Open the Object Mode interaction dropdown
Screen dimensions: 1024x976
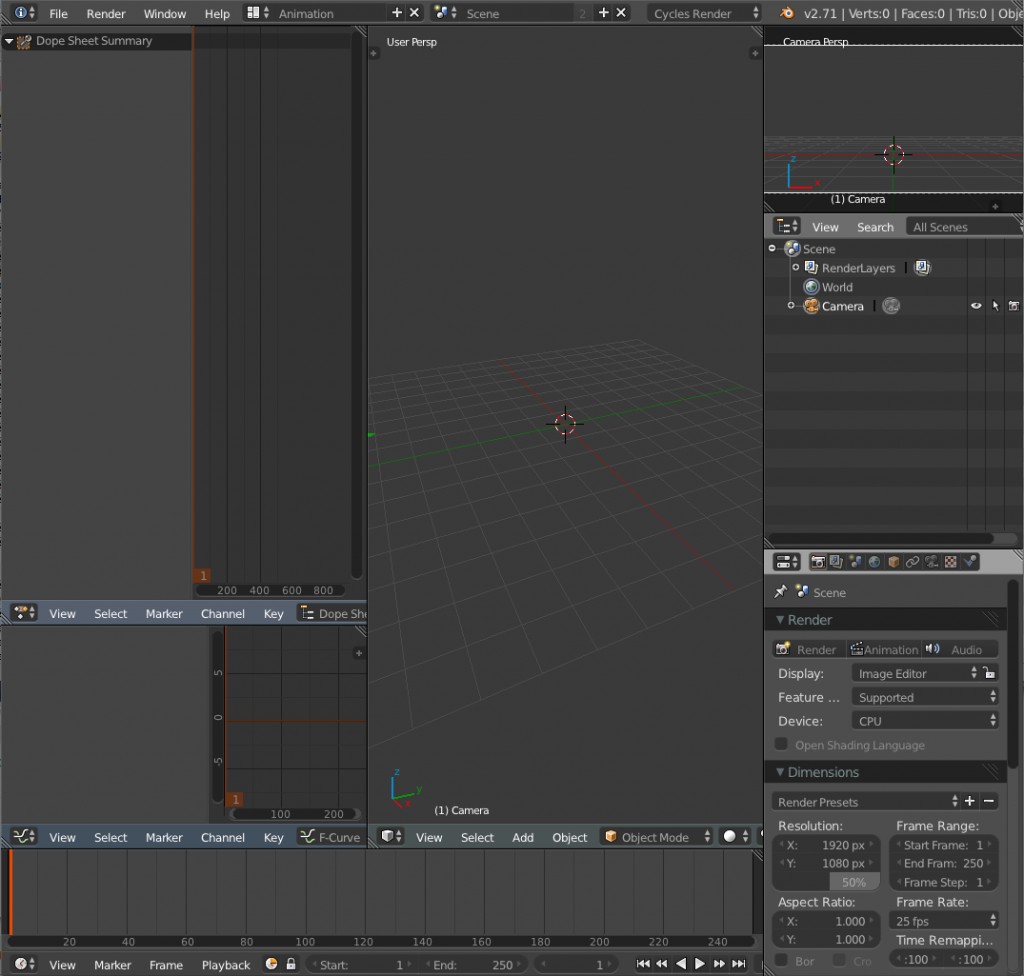tap(655, 836)
